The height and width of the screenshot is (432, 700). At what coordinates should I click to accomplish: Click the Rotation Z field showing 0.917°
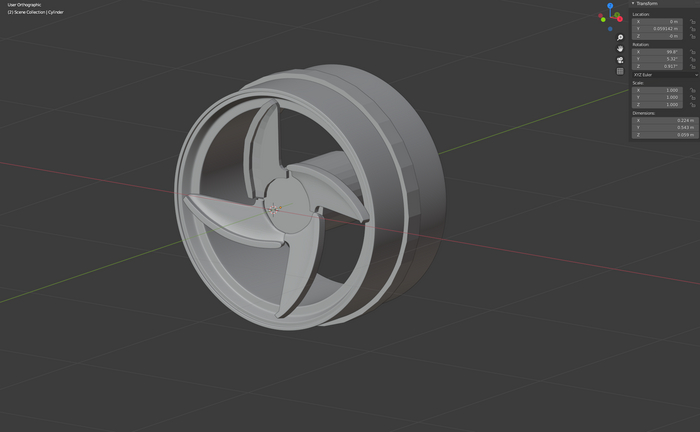tap(657, 66)
